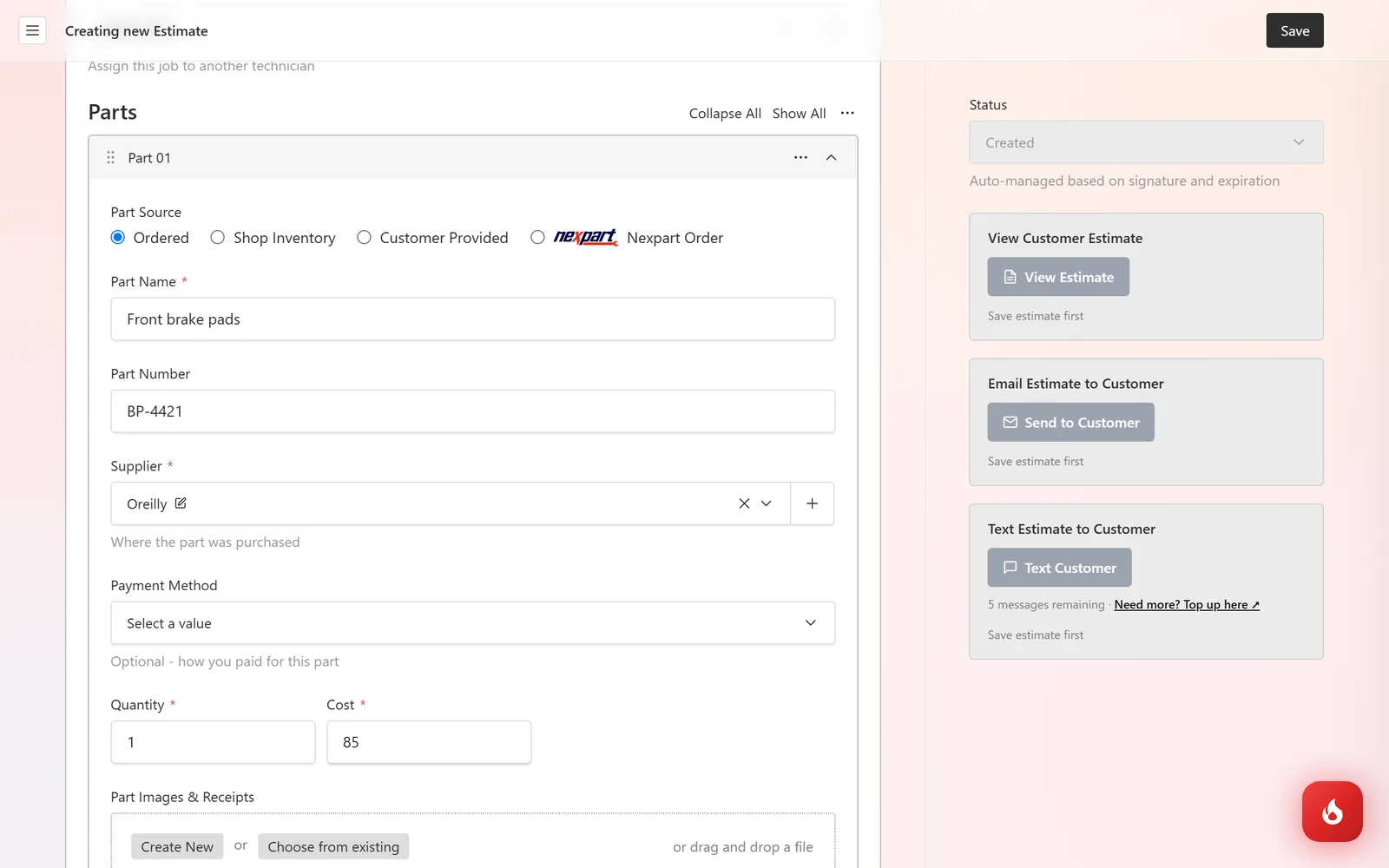Click the View Estimate button
The image size is (1389, 868).
point(1058,277)
